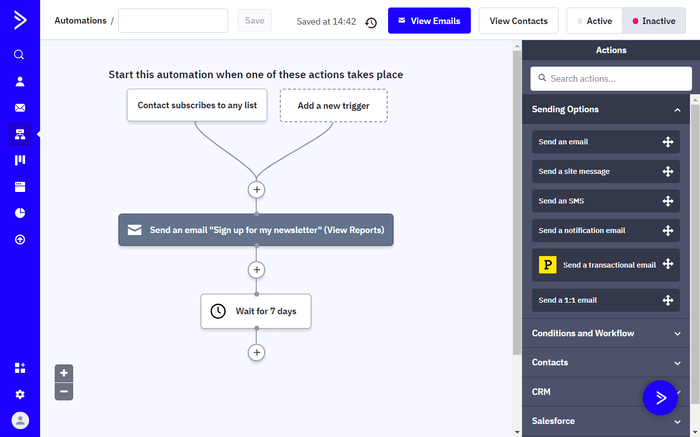This screenshot has height=437, width=700.
Task: Click the Saved at 14:42 text
Action: pos(326,21)
